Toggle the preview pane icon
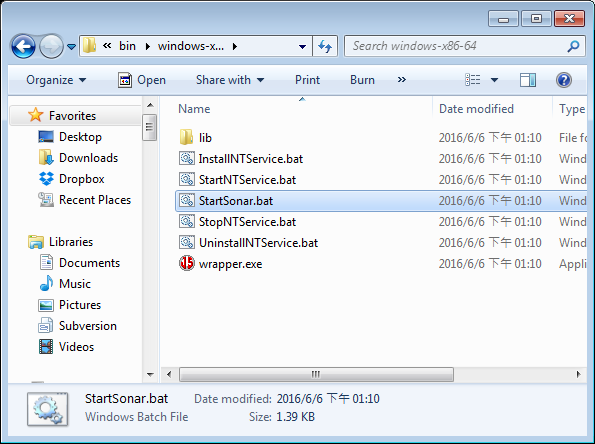This screenshot has height=444, width=595. click(x=528, y=80)
